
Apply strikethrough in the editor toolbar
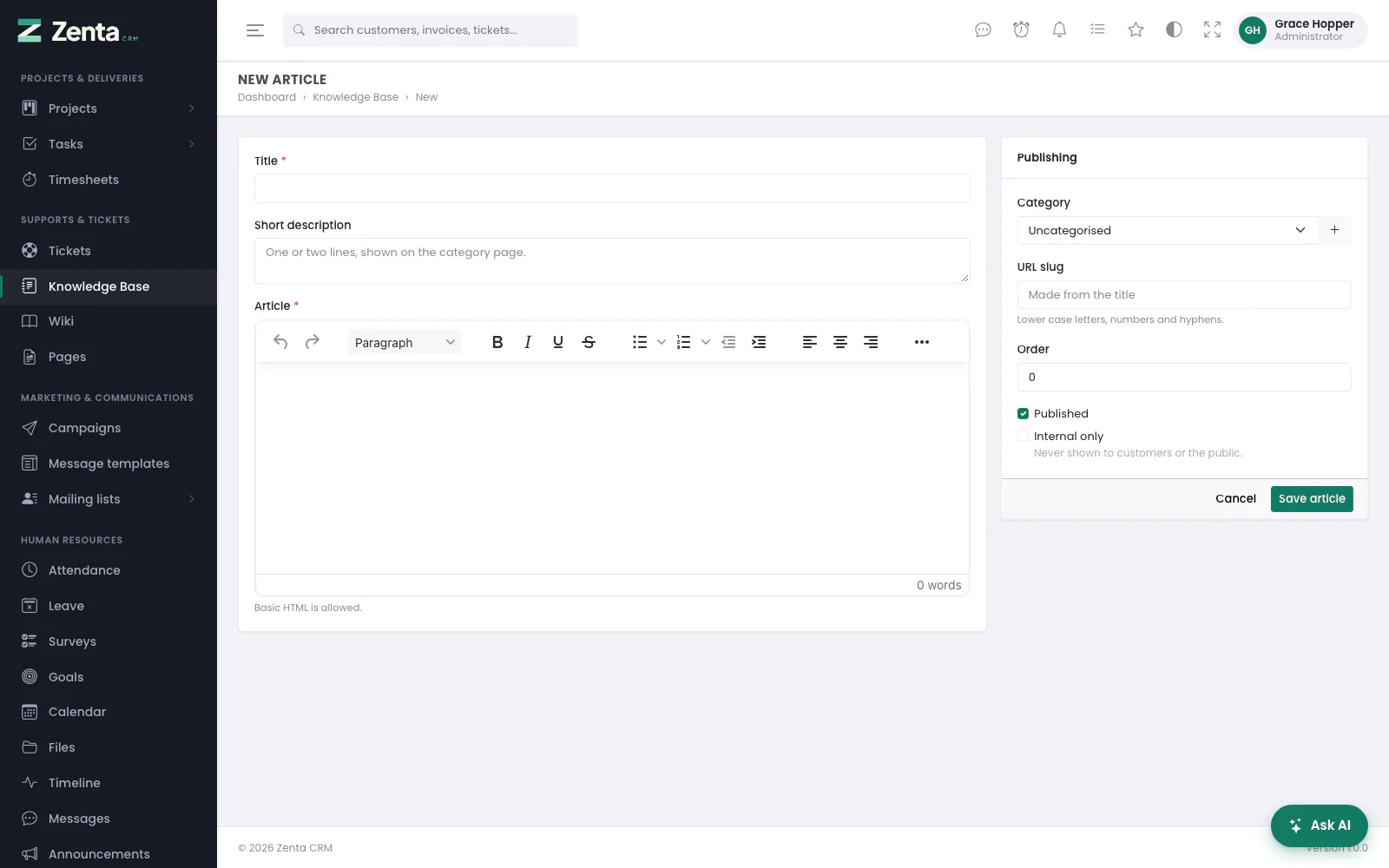click(x=589, y=342)
